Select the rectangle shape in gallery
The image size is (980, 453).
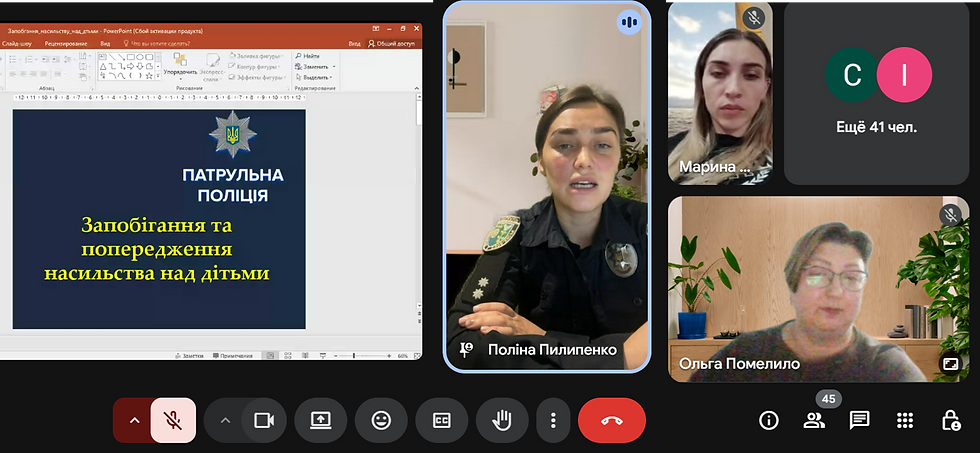pyautogui.click(x=131, y=57)
